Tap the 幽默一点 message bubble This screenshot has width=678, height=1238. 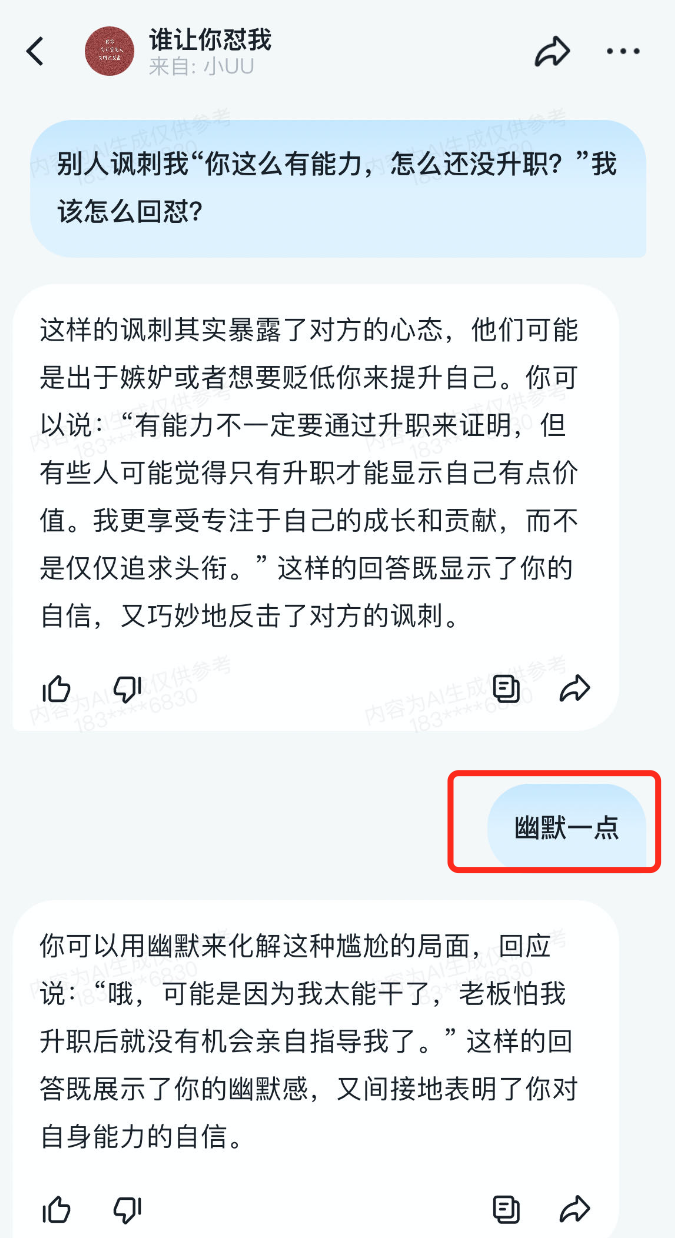click(x=566, y=828)
